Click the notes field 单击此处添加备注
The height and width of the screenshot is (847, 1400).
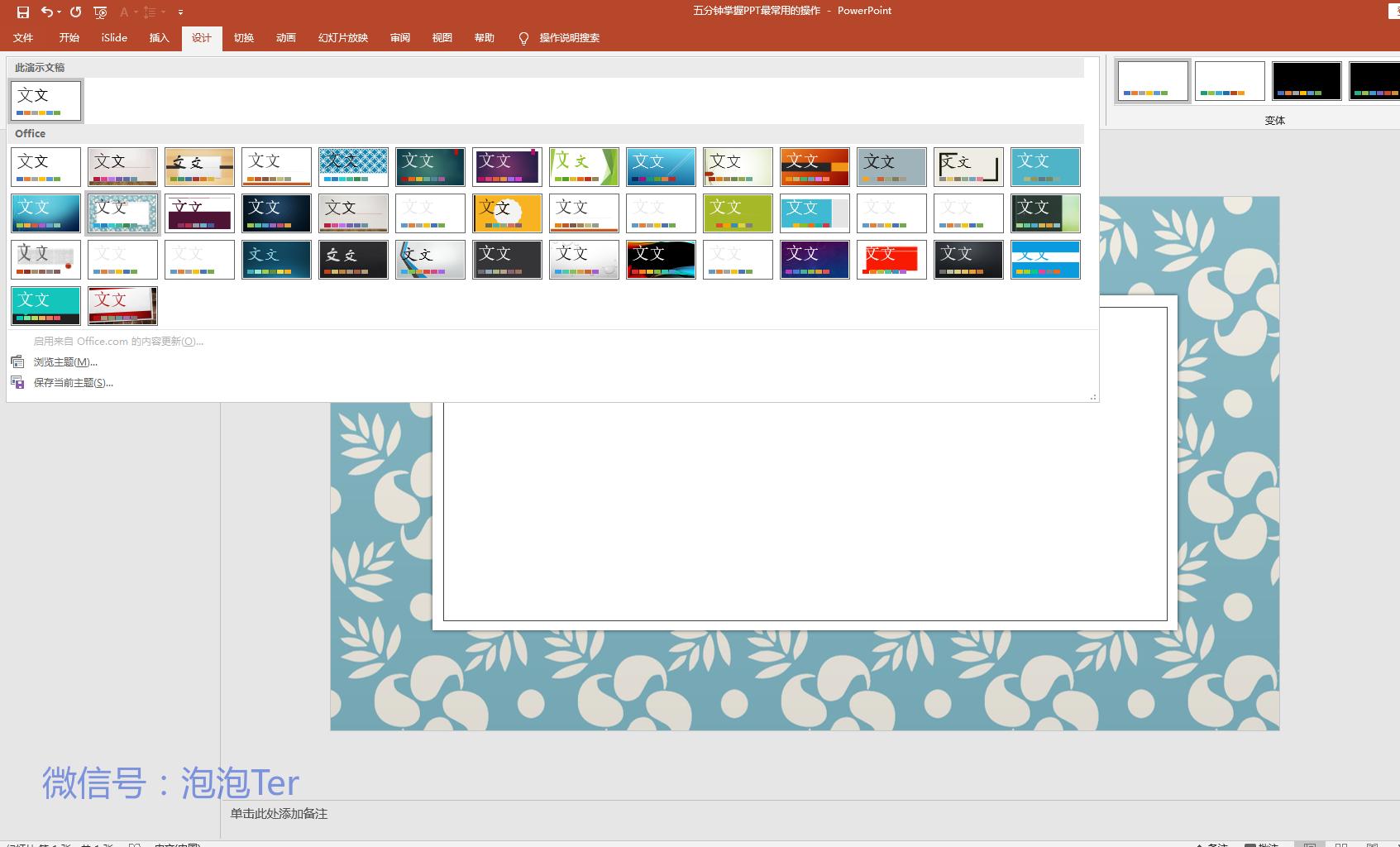pyautogui.click(x=279, y=814)
